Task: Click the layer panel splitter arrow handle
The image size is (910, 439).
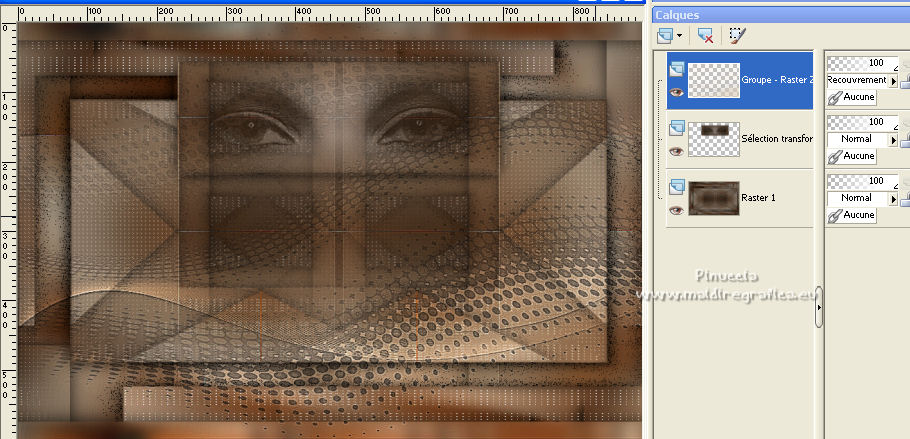Action: tap(819, 307)
